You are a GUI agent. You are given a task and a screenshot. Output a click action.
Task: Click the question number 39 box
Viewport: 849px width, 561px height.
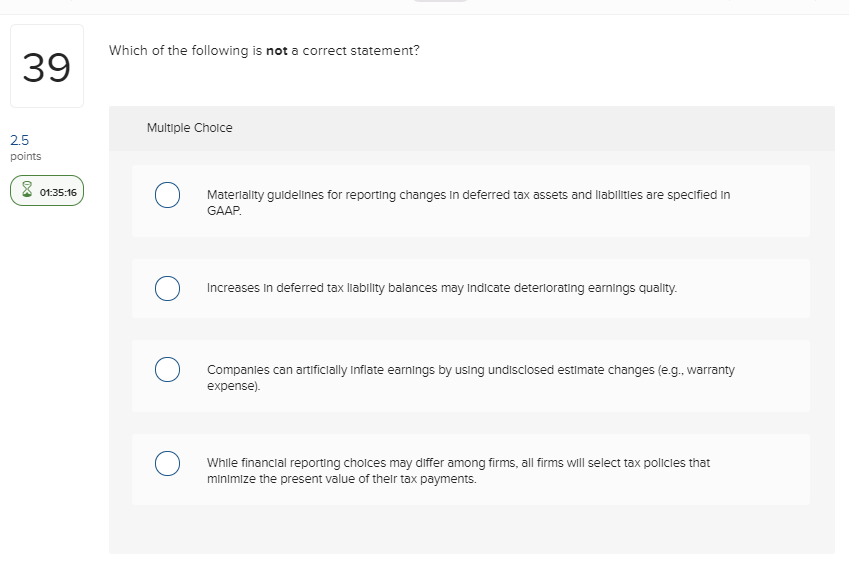coord(47,67)
